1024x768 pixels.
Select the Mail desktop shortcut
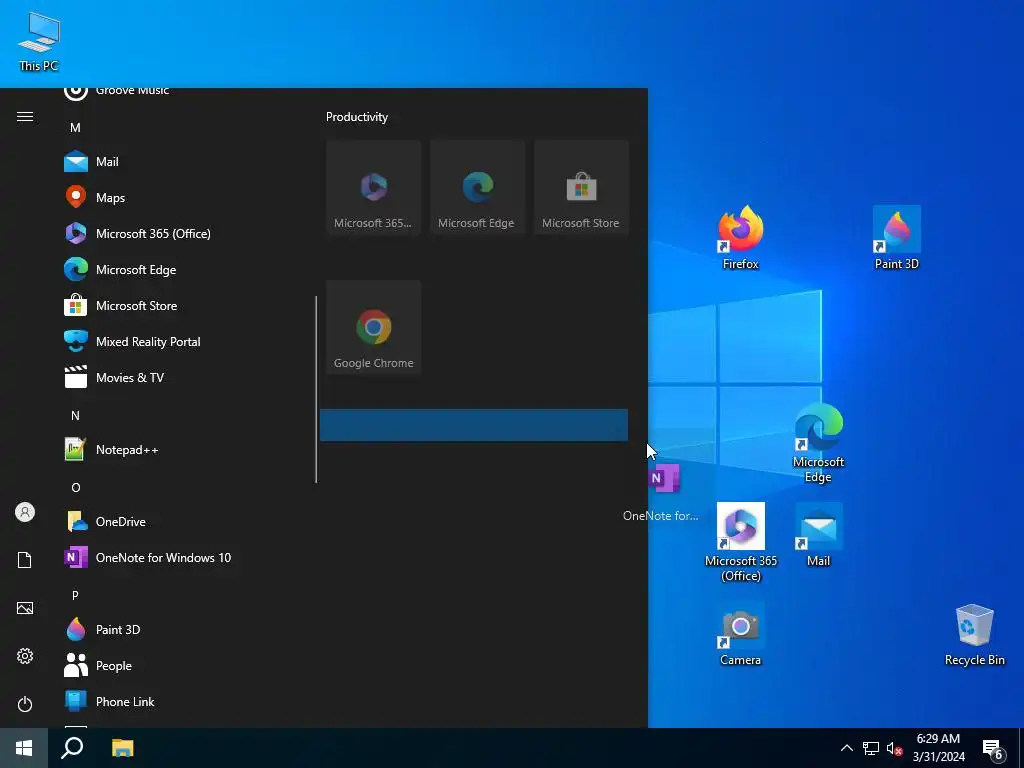click(x=818, y=535)
